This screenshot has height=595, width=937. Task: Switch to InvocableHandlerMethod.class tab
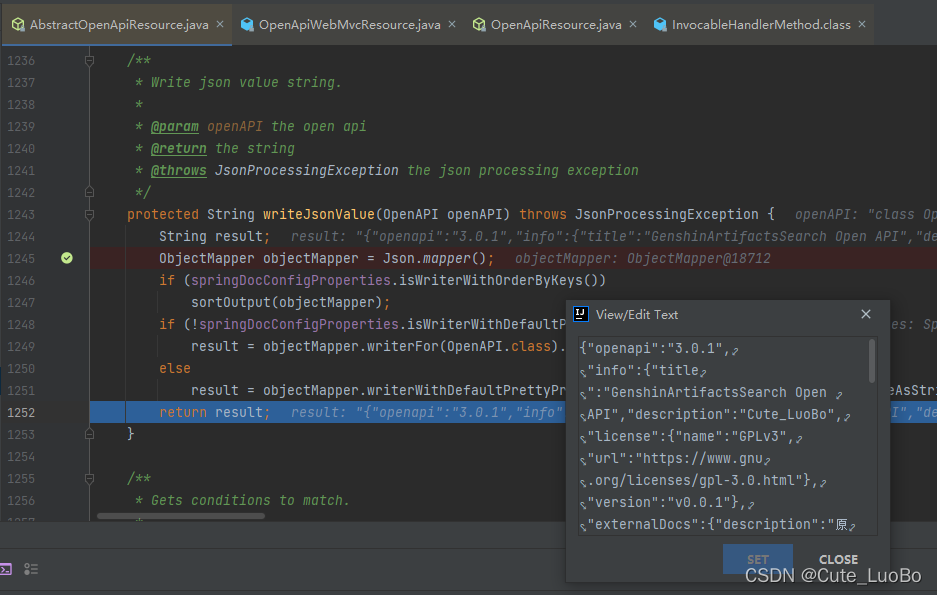761,24
